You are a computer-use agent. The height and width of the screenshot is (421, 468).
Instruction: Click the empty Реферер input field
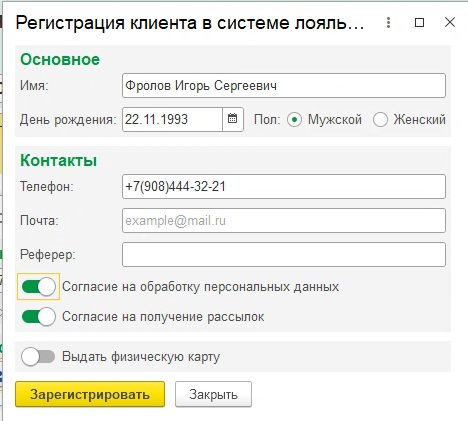(x=284, y=255)
